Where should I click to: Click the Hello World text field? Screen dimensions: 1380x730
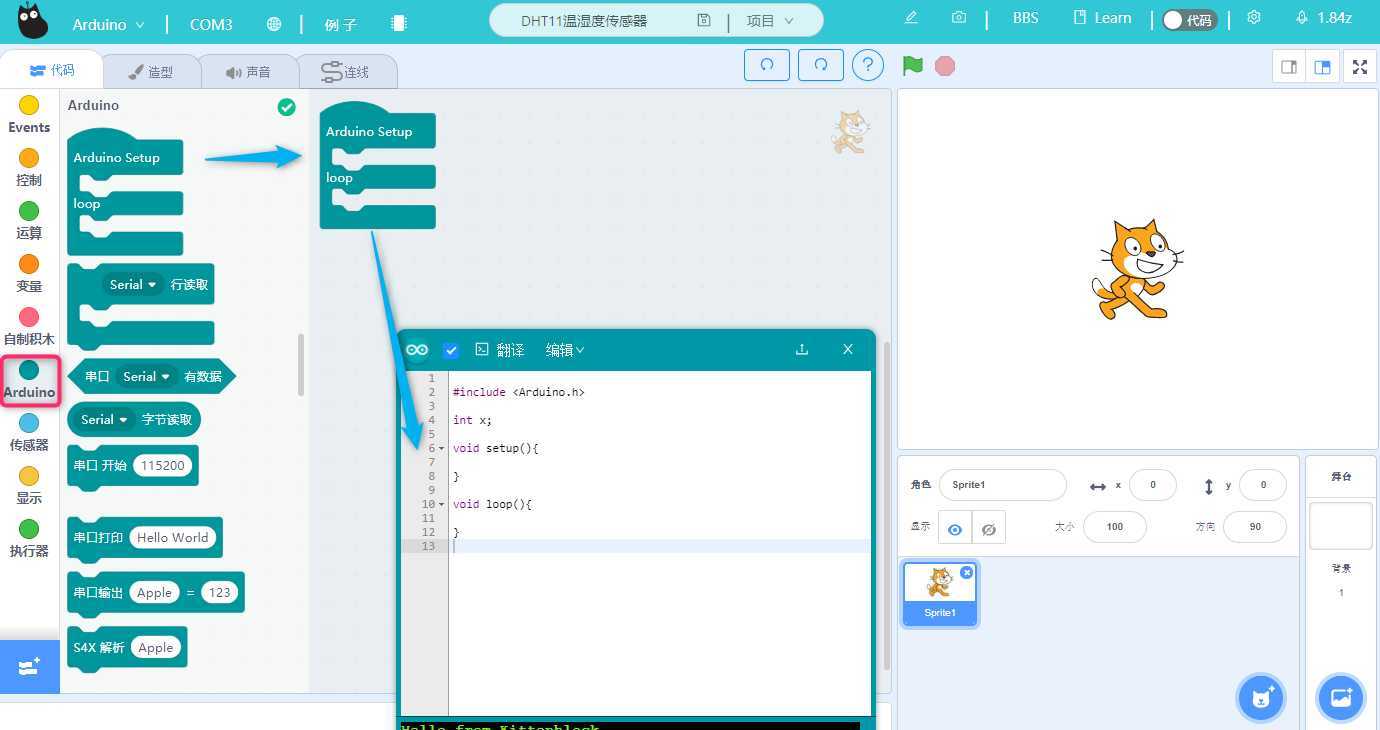pos(172,537)
